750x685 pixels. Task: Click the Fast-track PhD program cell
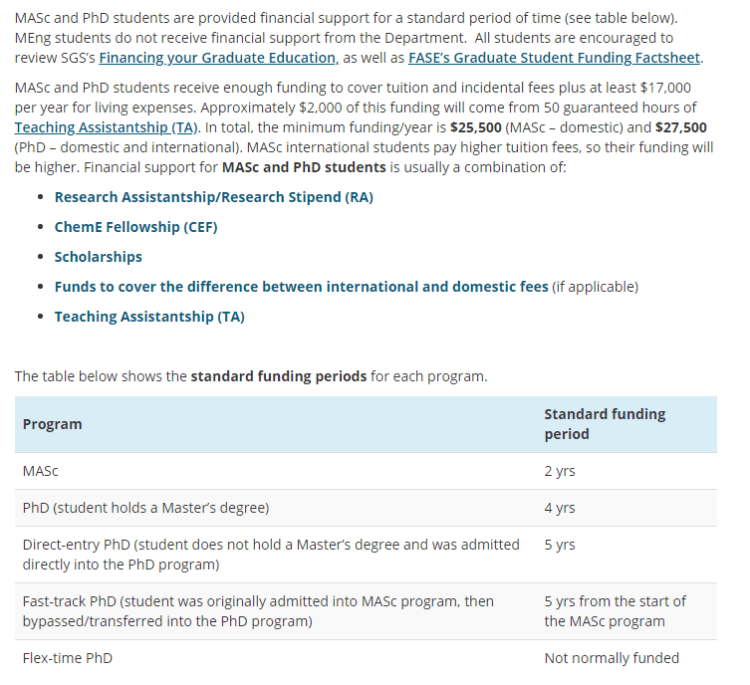click(x=257, y=611)
